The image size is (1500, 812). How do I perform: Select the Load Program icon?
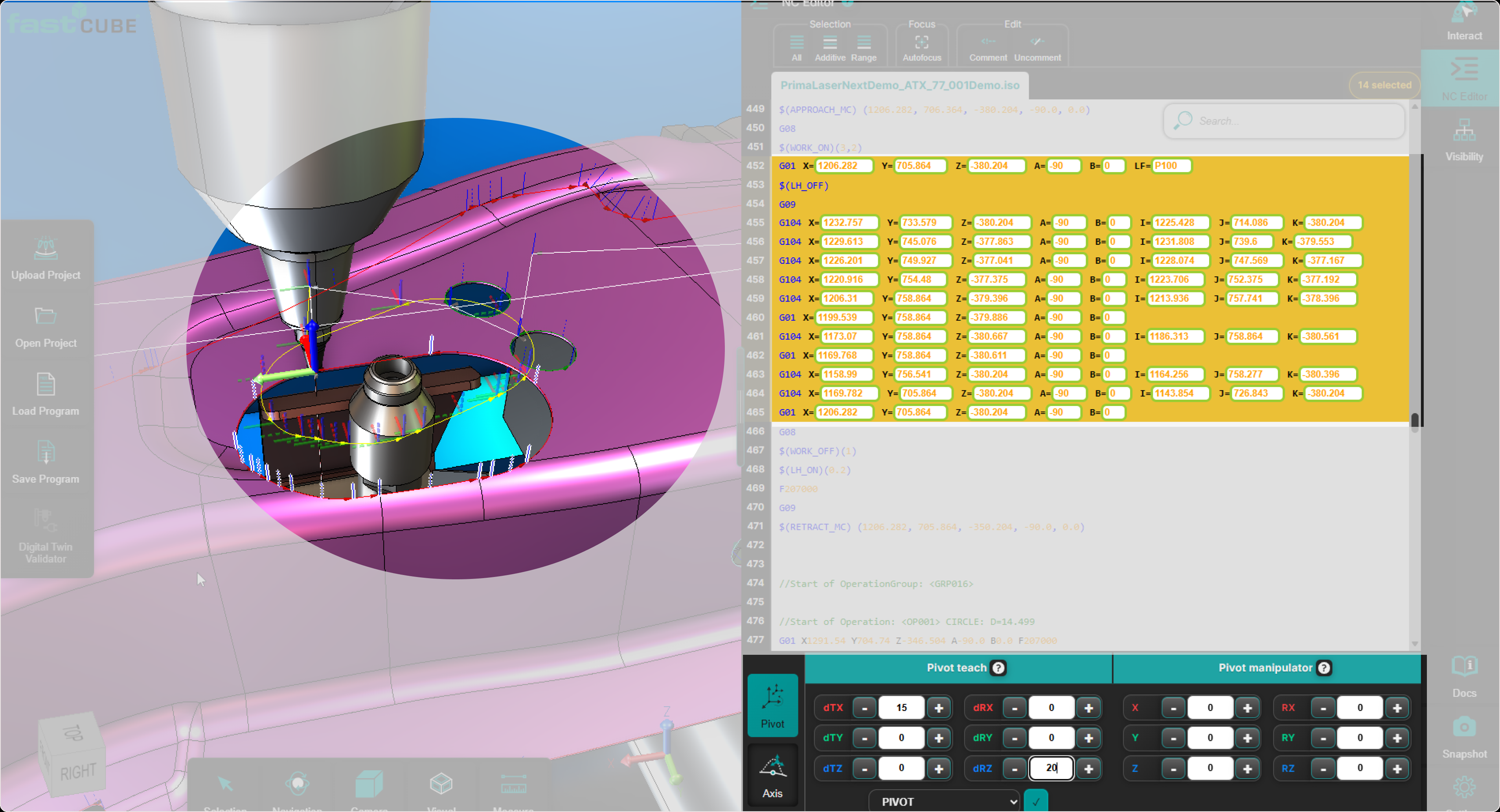tap(46, 384)
